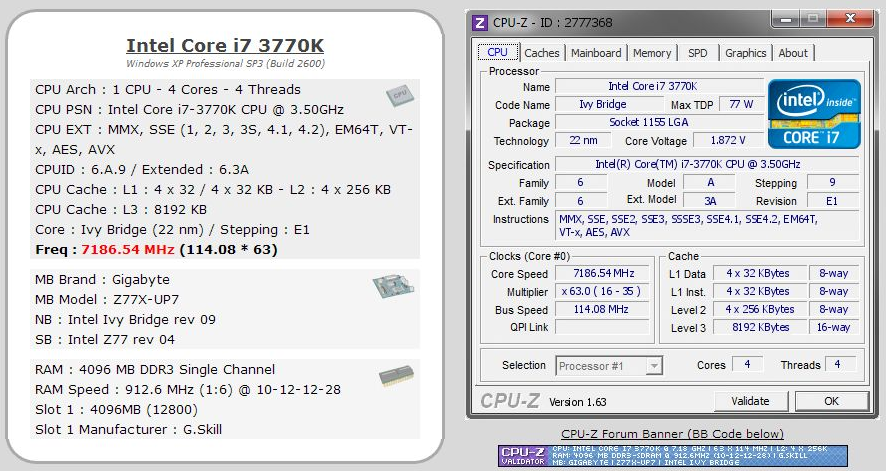Go to the Graphics tab
The image size is (886, 471).
pos(745,53)
